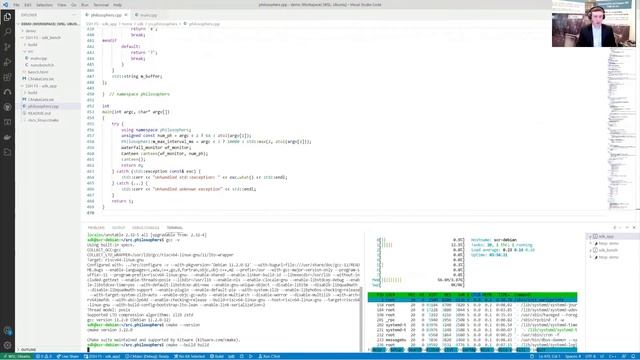Open the View menu

click(x=62, y=5)
